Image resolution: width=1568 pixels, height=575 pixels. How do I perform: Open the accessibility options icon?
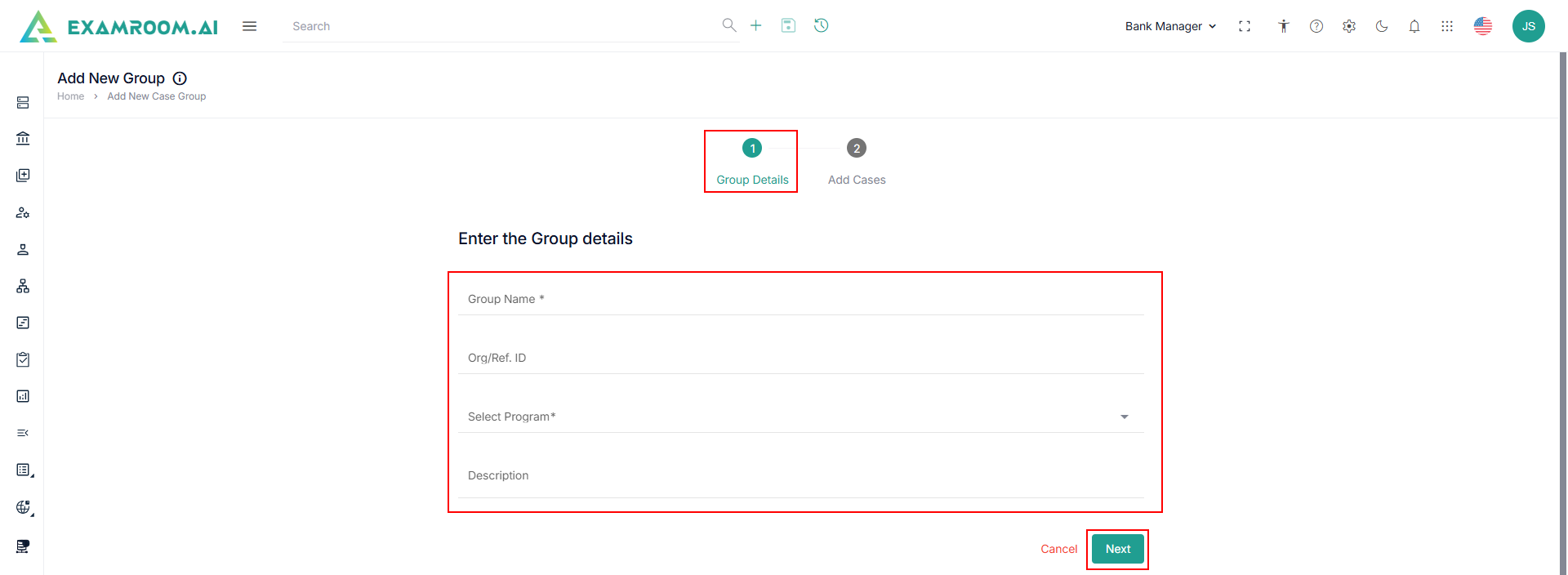1284,26
